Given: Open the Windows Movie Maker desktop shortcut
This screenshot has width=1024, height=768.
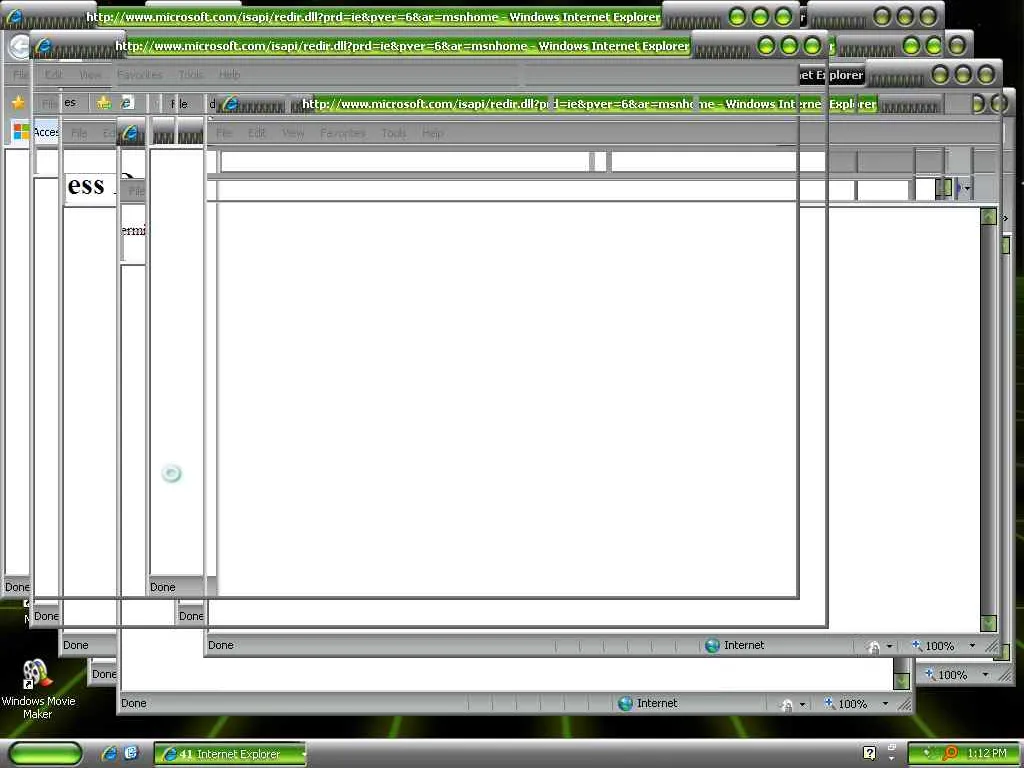Looking at the screenshot, I should pos(38,690).
